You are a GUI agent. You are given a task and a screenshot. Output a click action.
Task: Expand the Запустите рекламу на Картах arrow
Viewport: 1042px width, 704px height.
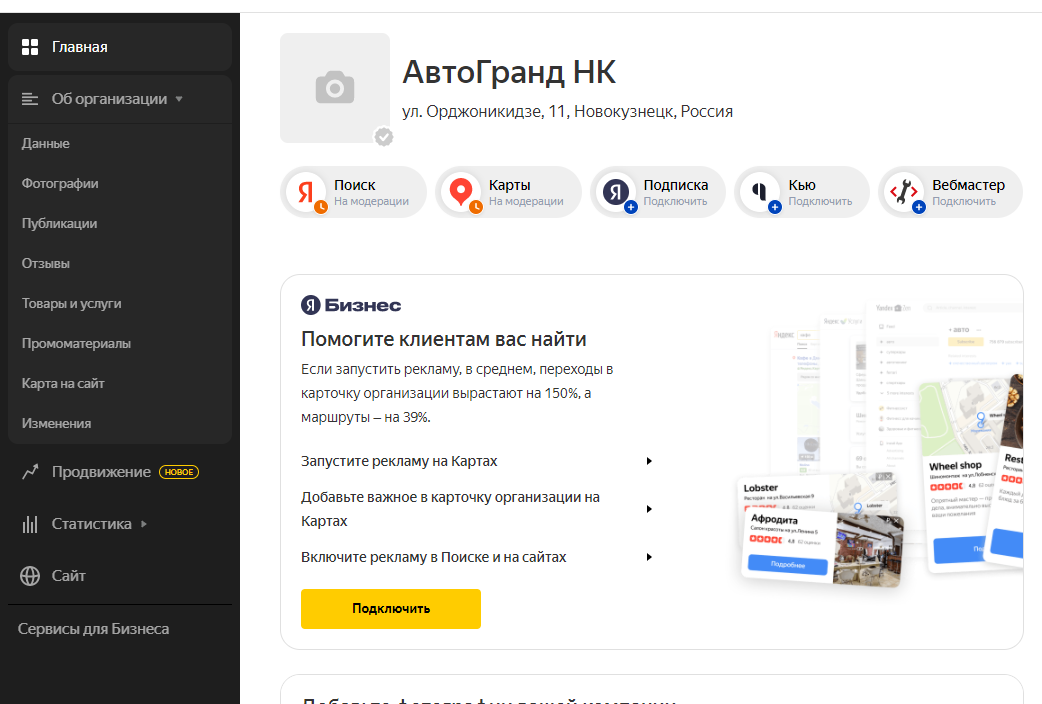[x=649, y=461]
